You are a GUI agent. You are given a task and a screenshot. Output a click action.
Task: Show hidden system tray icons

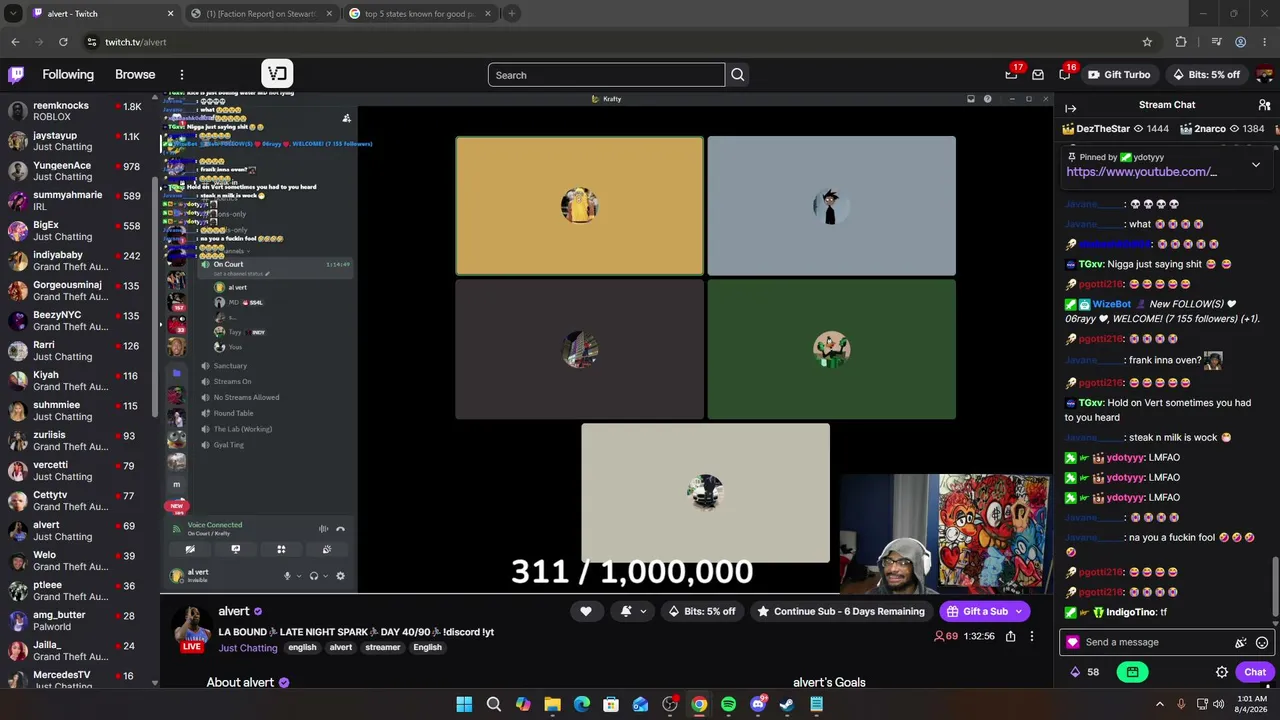click(x=1160, y=704)
